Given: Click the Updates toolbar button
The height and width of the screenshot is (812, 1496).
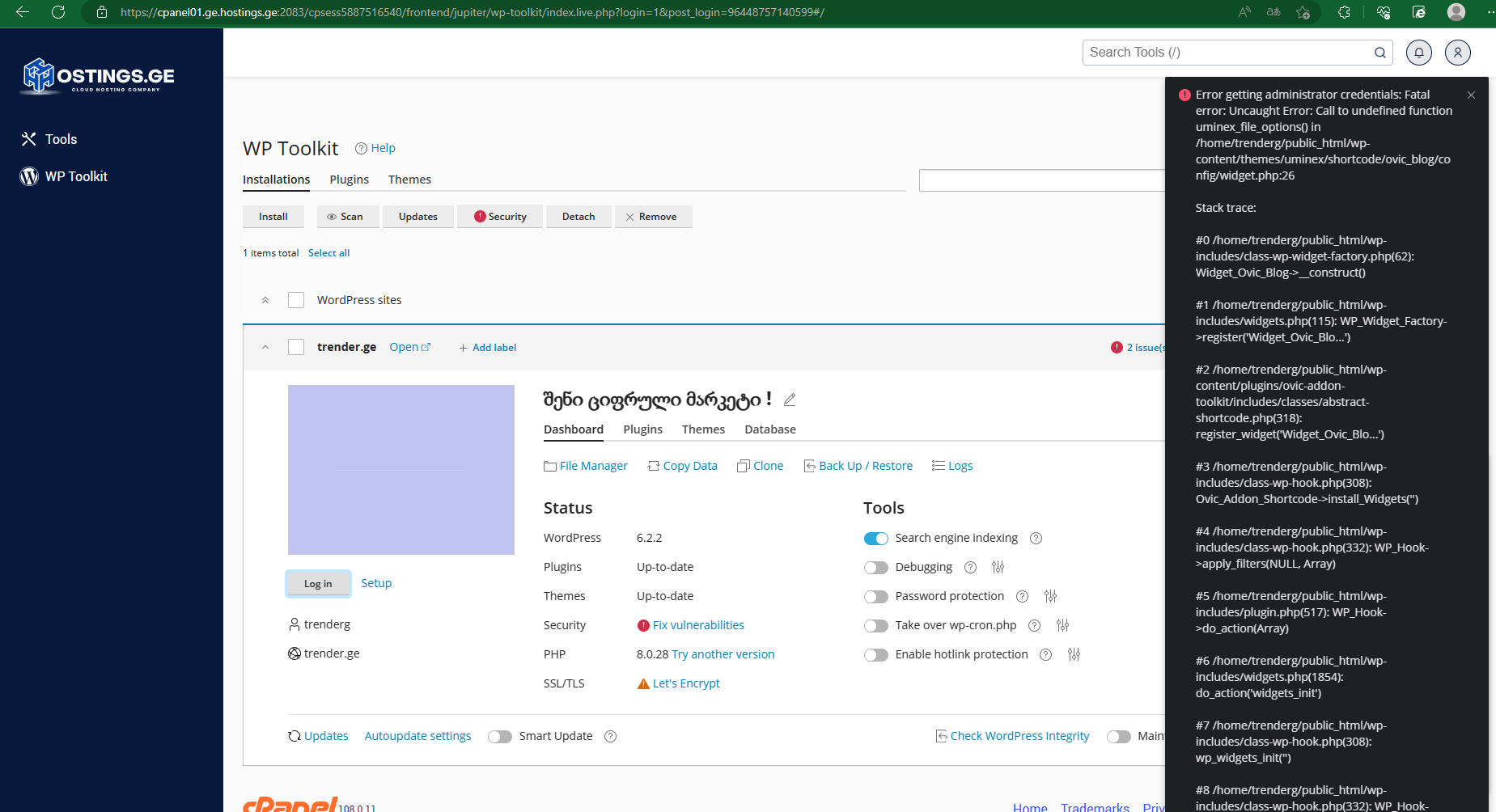Looking at the screenshot, I should click(x=418, y=217).
